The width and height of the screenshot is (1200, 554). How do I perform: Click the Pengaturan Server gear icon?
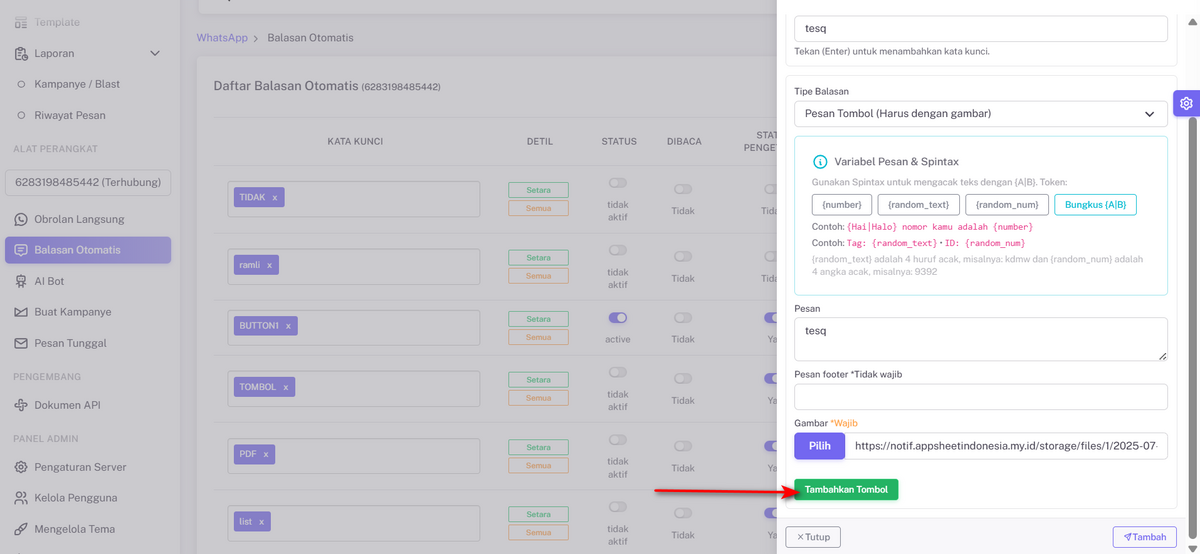21,467
